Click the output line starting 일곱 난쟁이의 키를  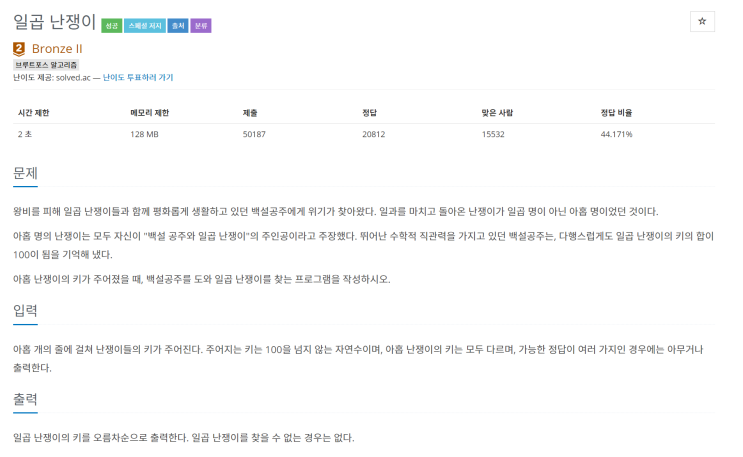[x=183, y=438]
